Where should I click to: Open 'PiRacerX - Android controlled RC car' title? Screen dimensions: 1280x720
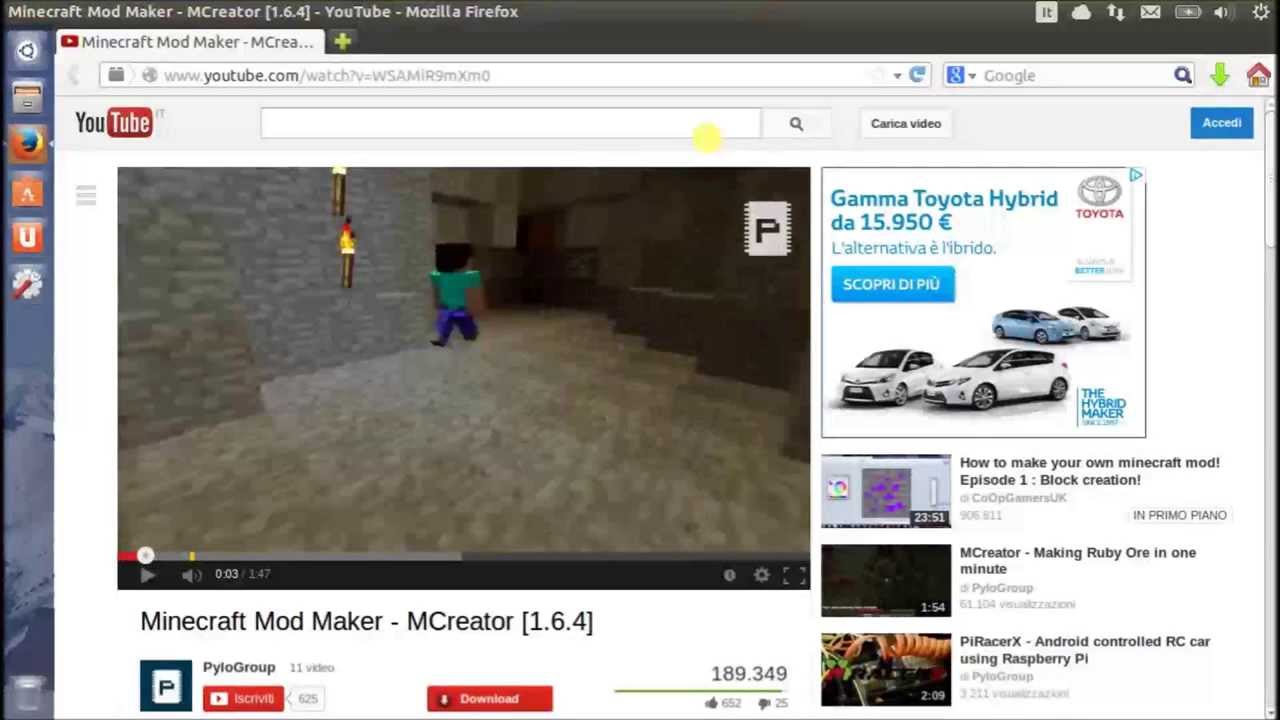click(1084, 650)
